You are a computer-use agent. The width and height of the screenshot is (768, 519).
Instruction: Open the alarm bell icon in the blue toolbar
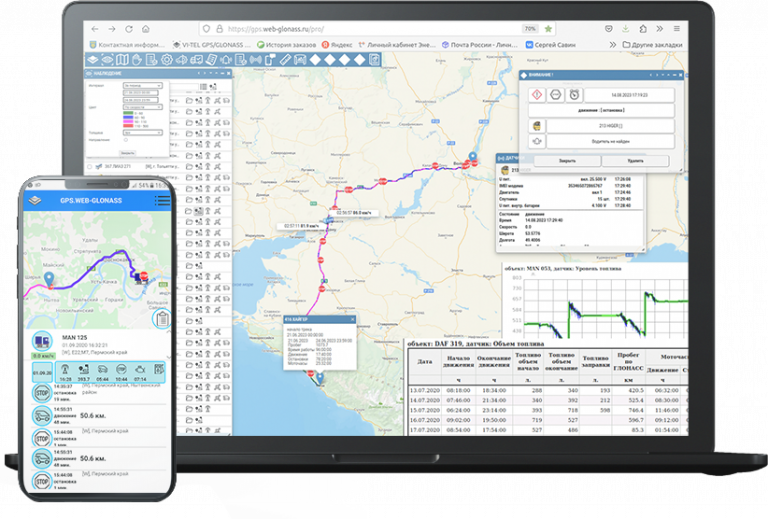(x=226, y=60)
